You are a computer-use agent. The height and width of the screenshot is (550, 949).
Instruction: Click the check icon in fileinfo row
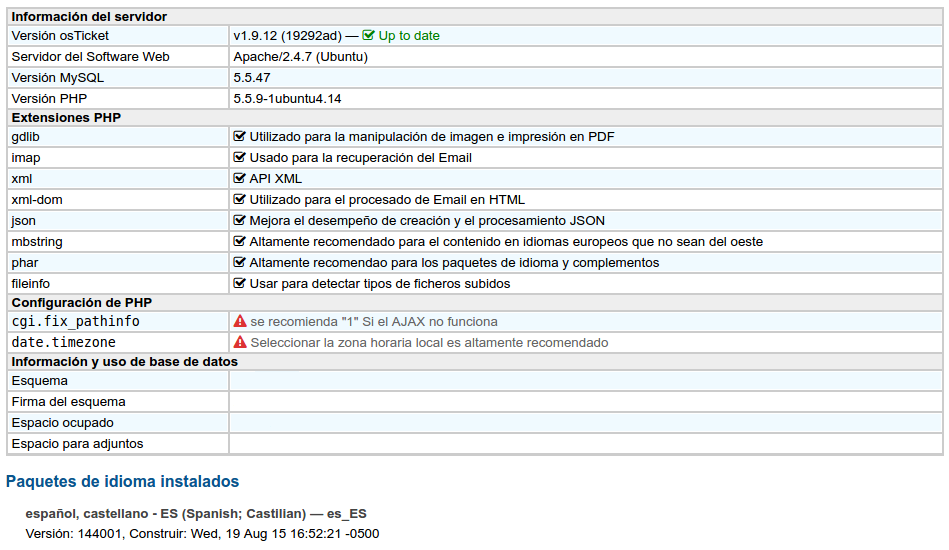click(240, 283)
